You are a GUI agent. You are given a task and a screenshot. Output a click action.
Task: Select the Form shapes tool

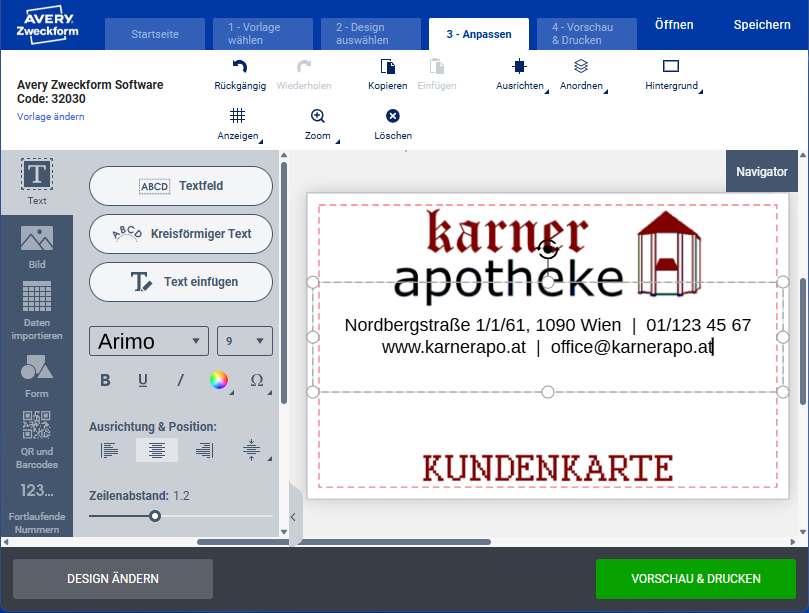[x=37, y=376]
